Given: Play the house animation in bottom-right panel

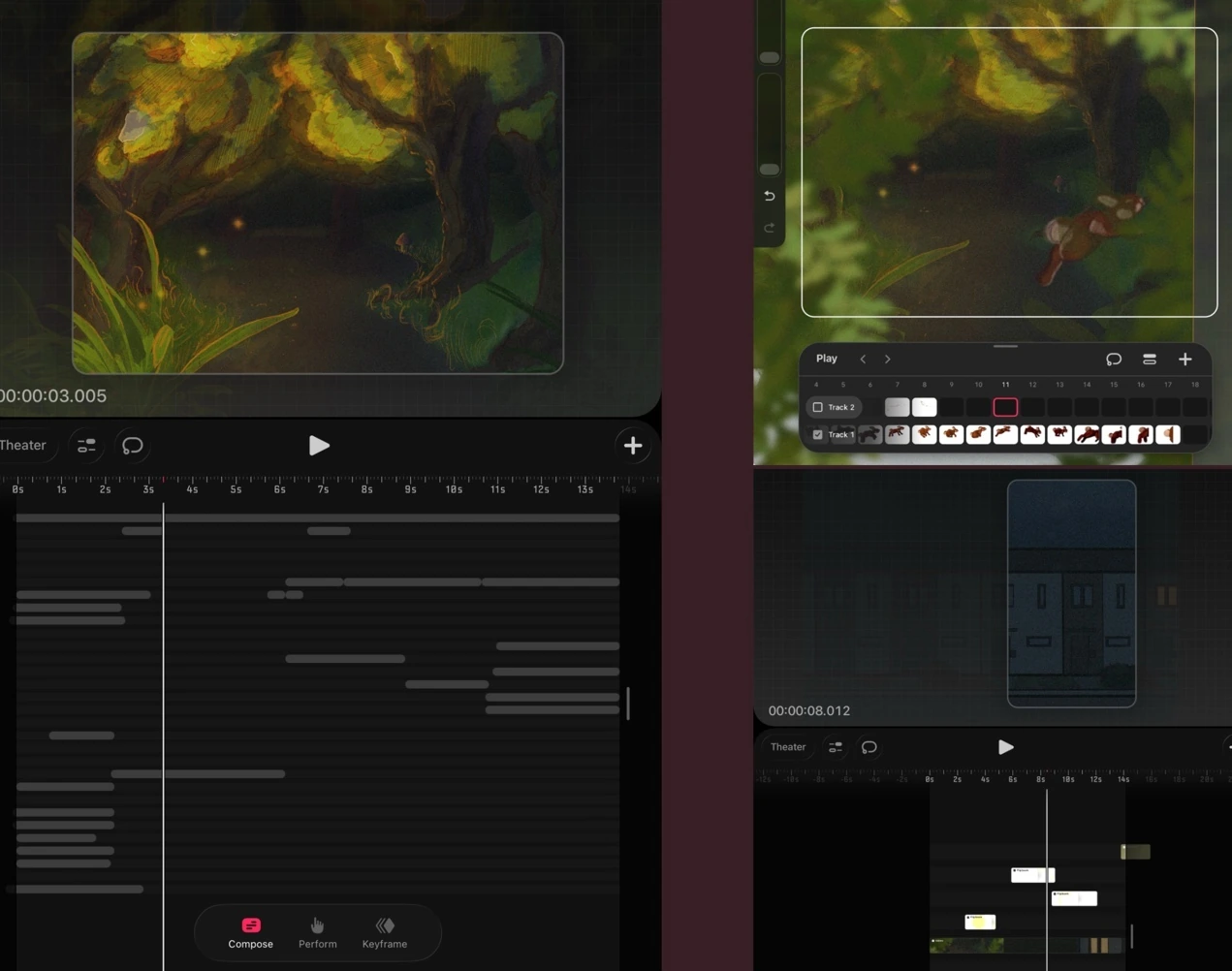Looking at the screenshot, I should click(x=1006, y=747).
